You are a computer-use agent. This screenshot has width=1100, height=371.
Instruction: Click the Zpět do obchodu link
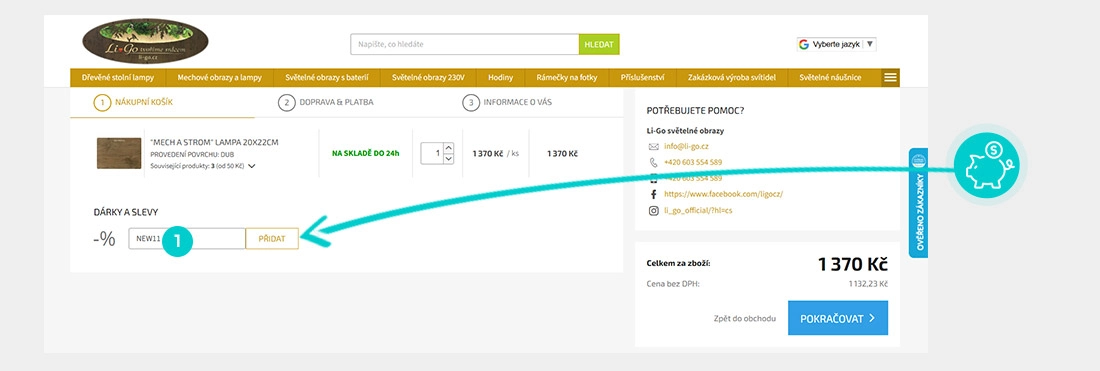[745, 318]
